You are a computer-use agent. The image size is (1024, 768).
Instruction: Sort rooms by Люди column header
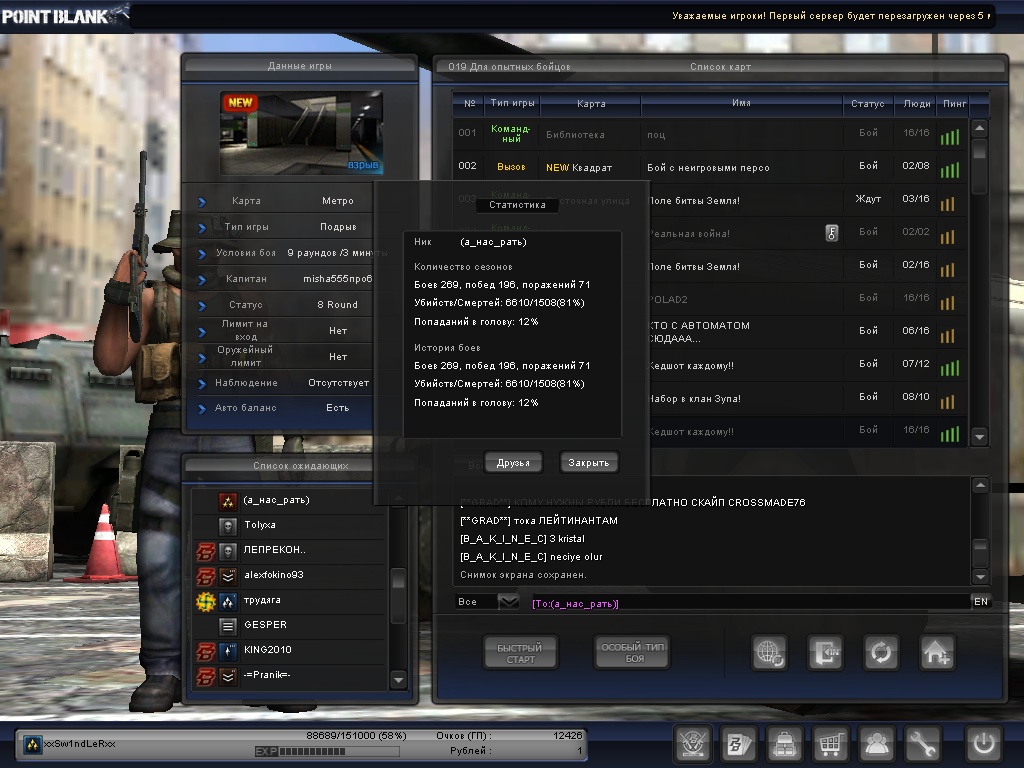916,103
